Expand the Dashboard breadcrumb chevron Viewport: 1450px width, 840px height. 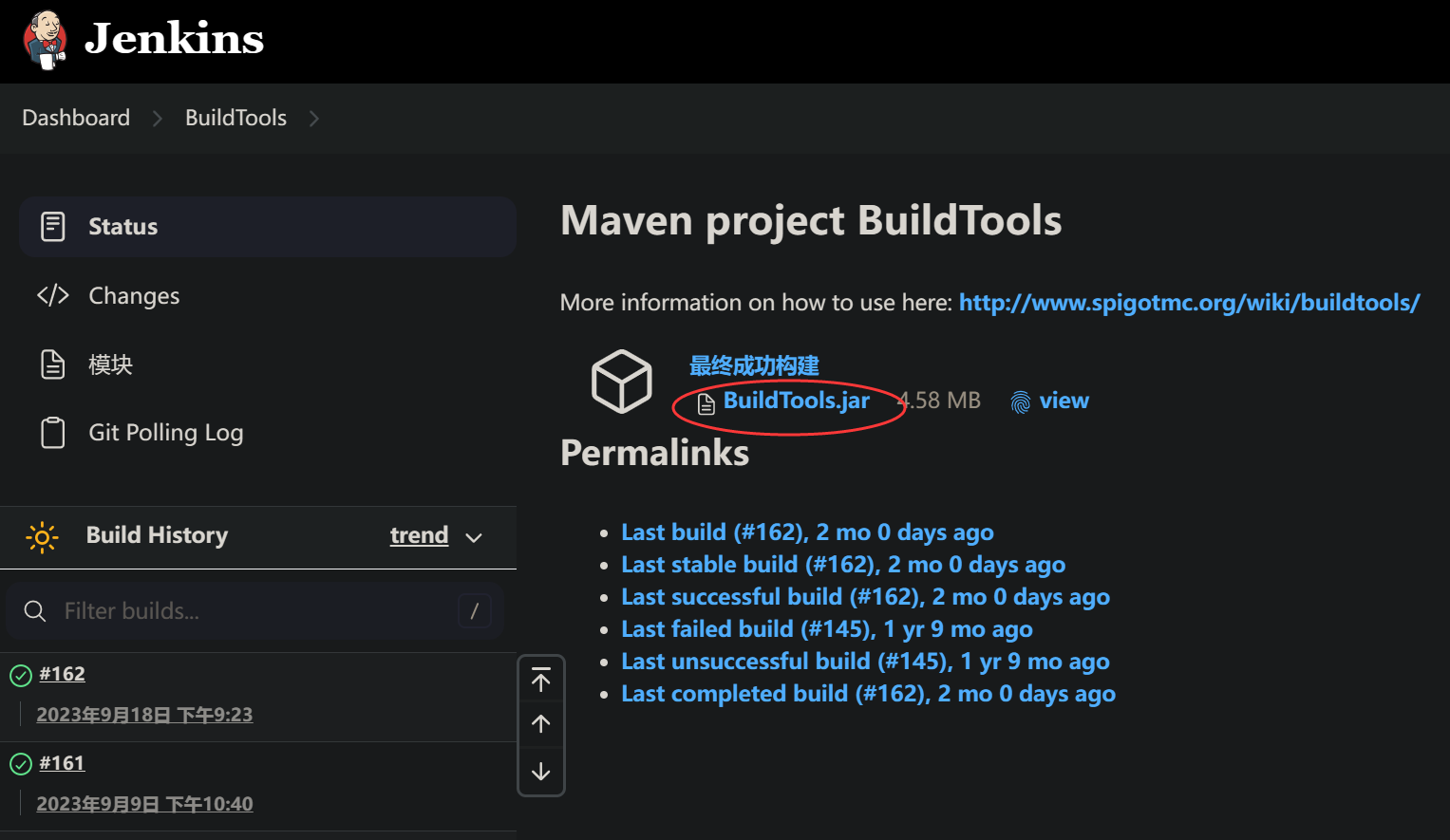point(158,119)
